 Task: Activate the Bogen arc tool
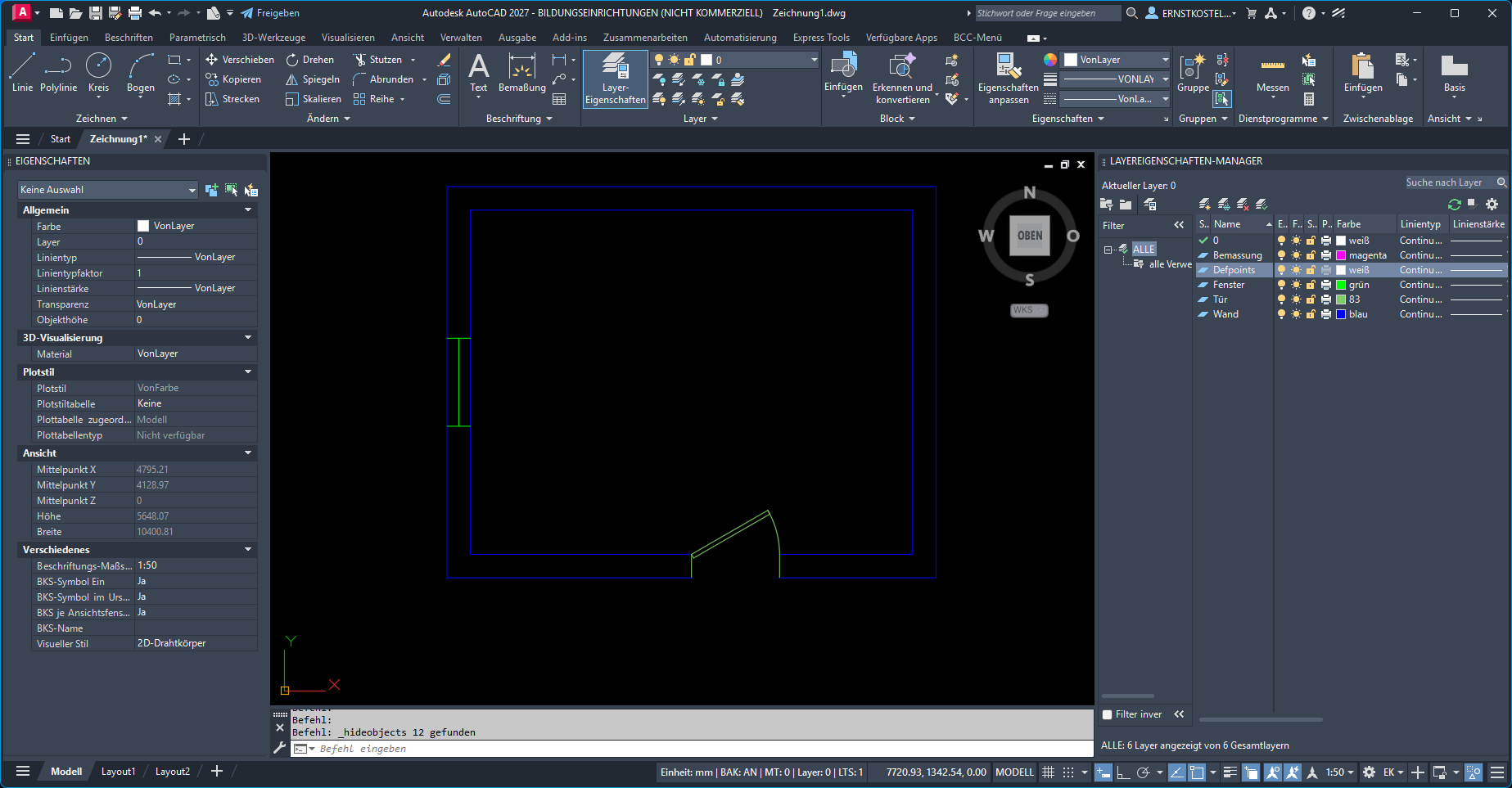coord(141,73)
